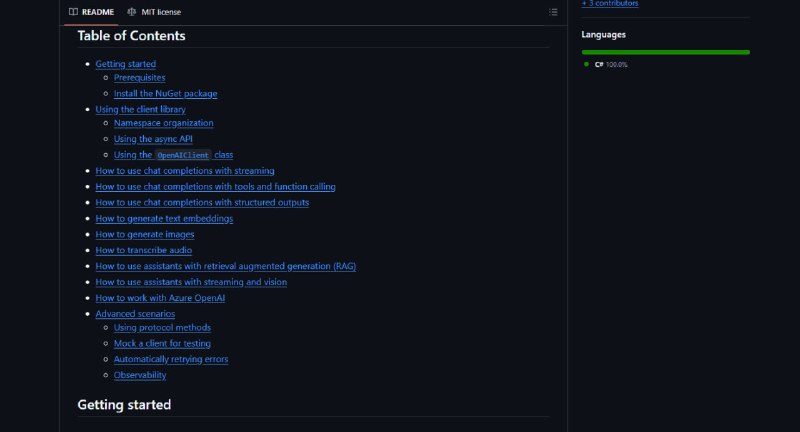800x432 pixels.
Task: Click the green C# language bar
Action: click(x=665, y=52)
